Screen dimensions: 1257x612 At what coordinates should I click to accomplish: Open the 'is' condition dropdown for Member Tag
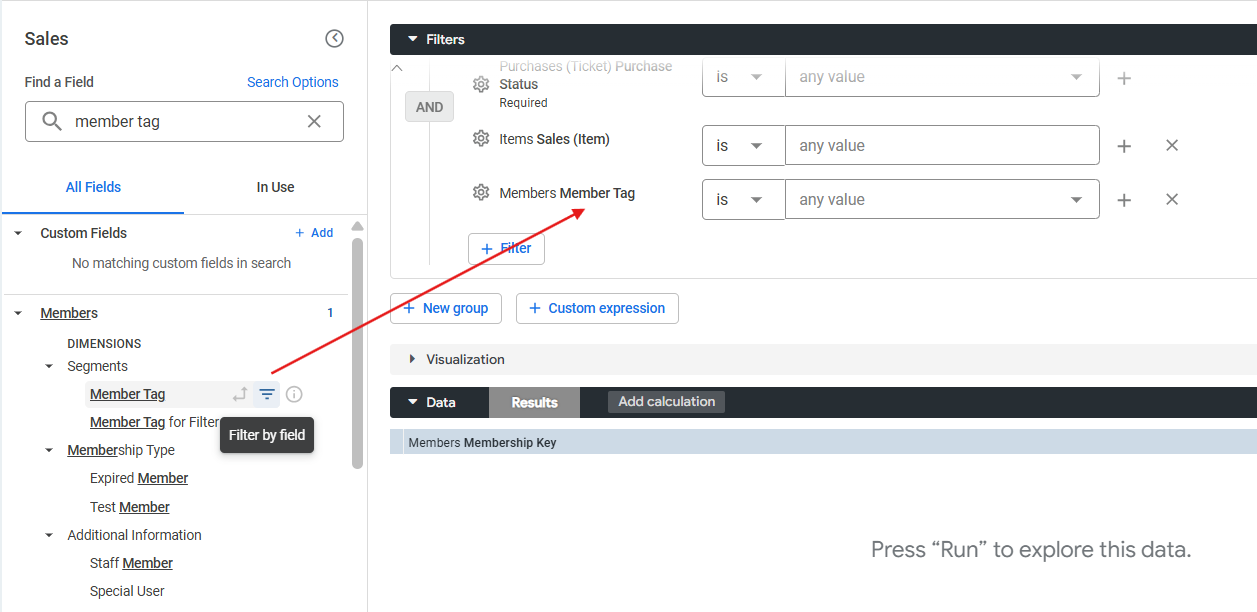(743, 199)
